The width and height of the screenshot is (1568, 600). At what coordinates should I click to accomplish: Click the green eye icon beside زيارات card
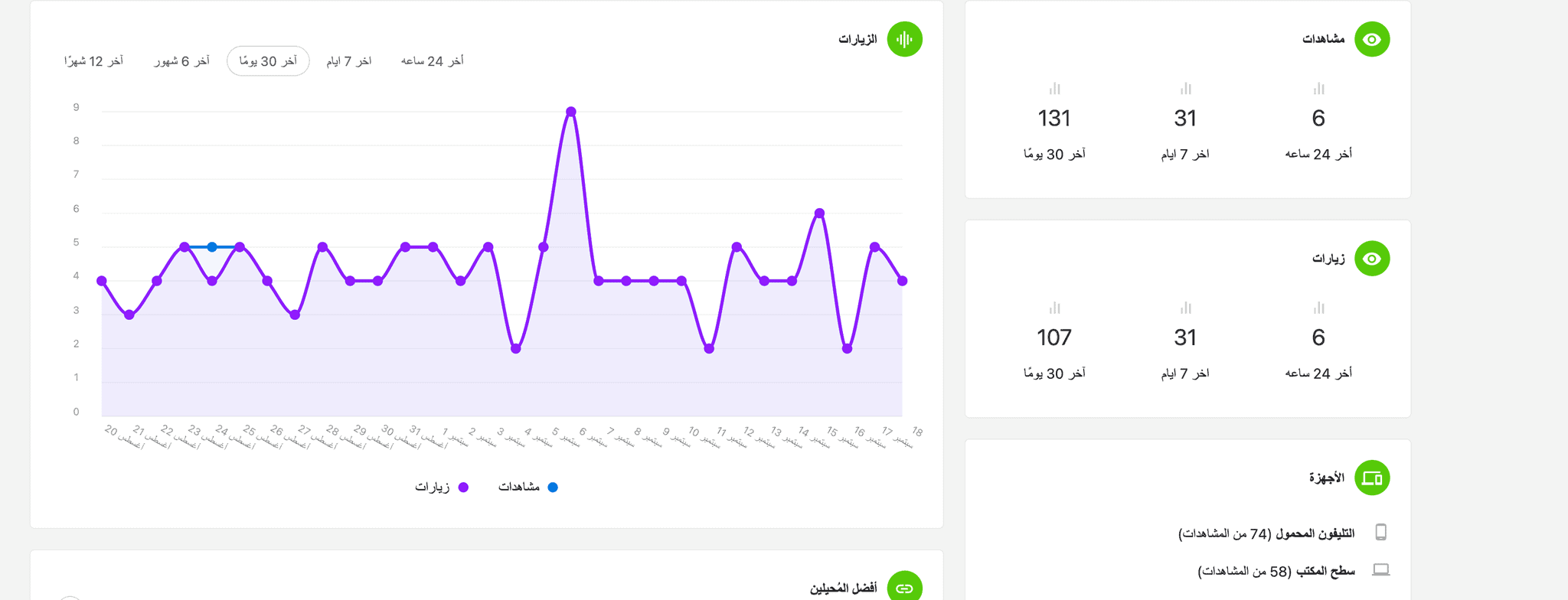pyautogui.click(x=1372, y=259)
